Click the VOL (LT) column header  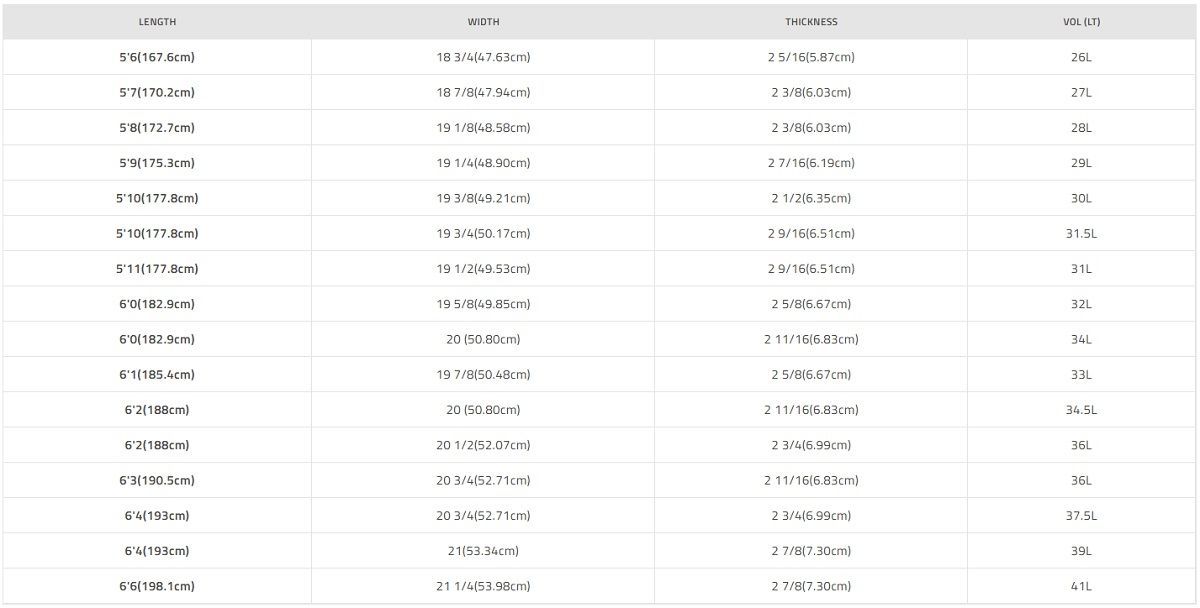[1081, 22]
